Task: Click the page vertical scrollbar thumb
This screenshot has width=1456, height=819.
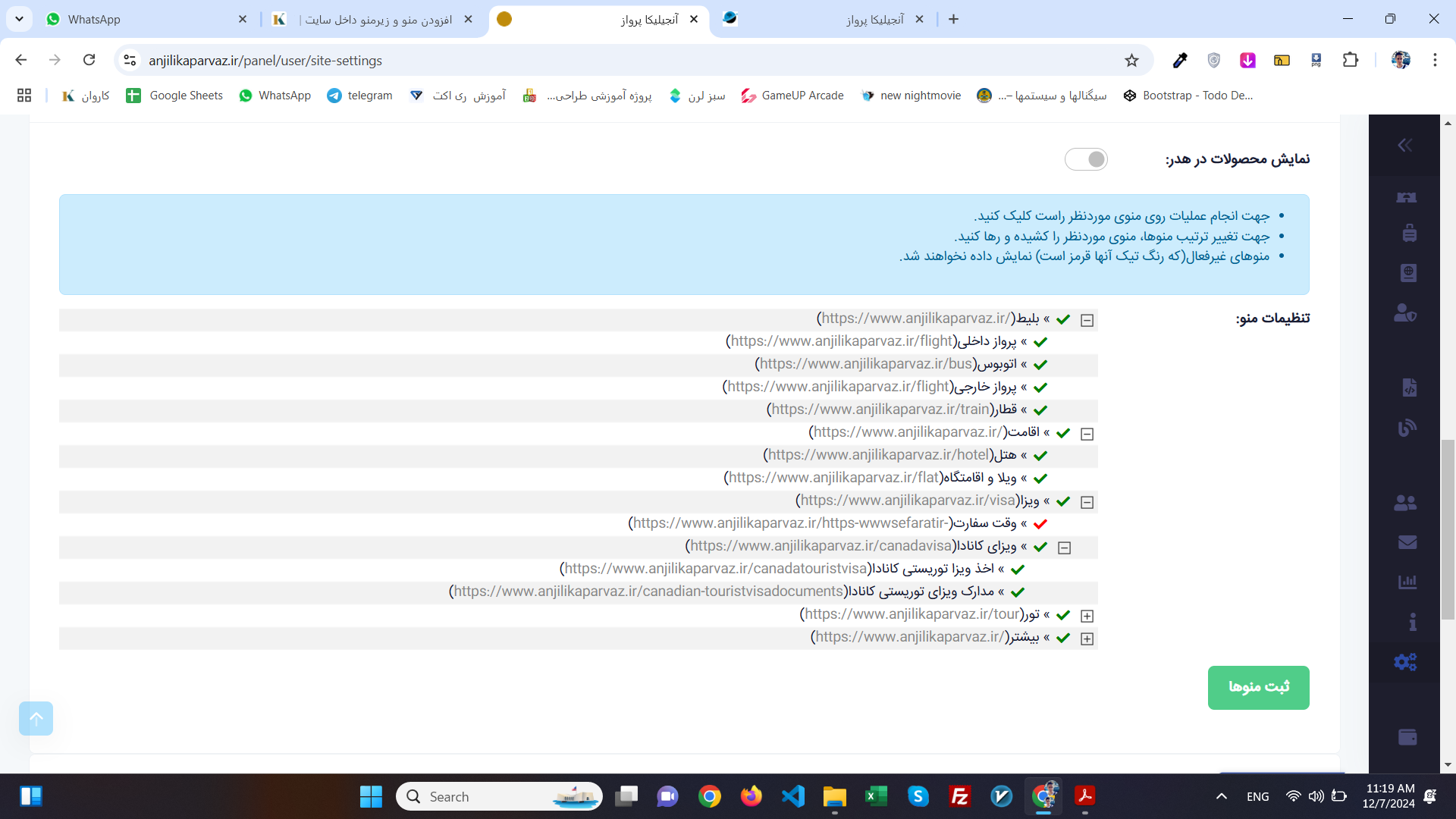Action: 1448,529
